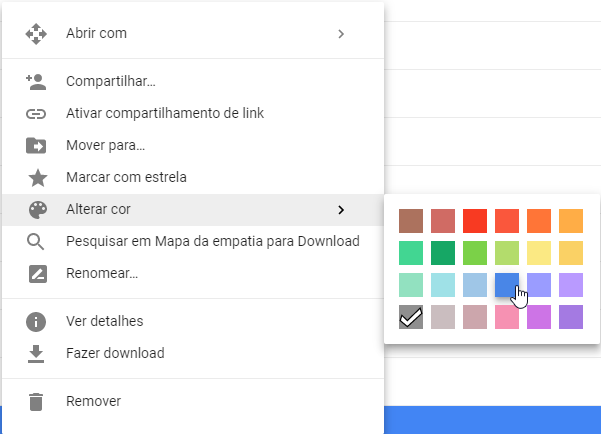Click the Ver detalhes info icon
Viewport: 601px width, 434px height.
point(36,322)
